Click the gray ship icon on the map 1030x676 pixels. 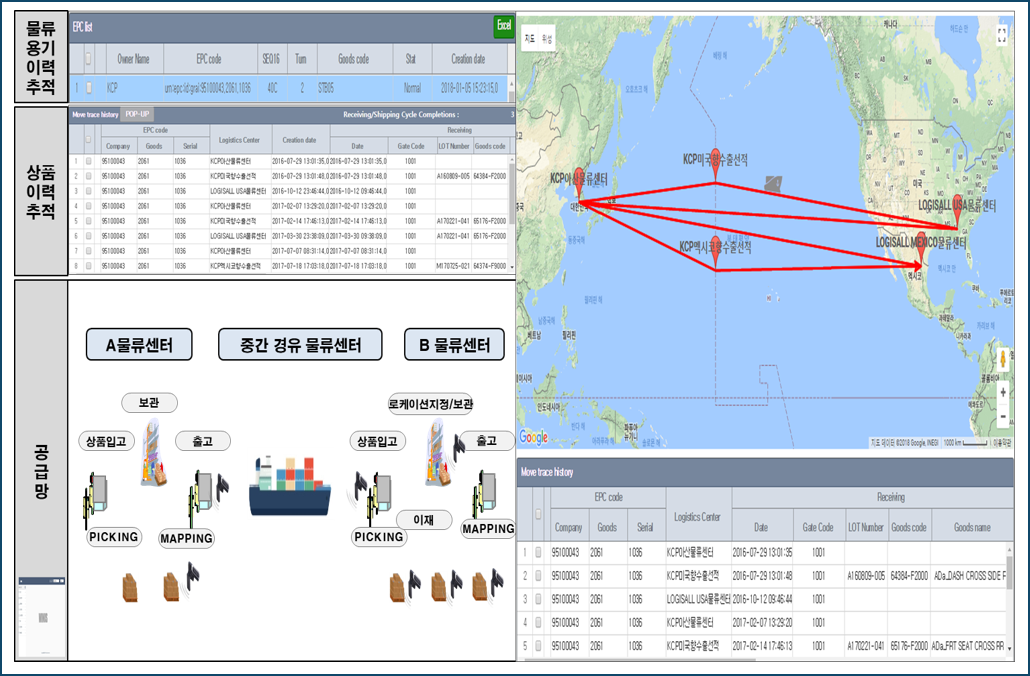(773, 183)
